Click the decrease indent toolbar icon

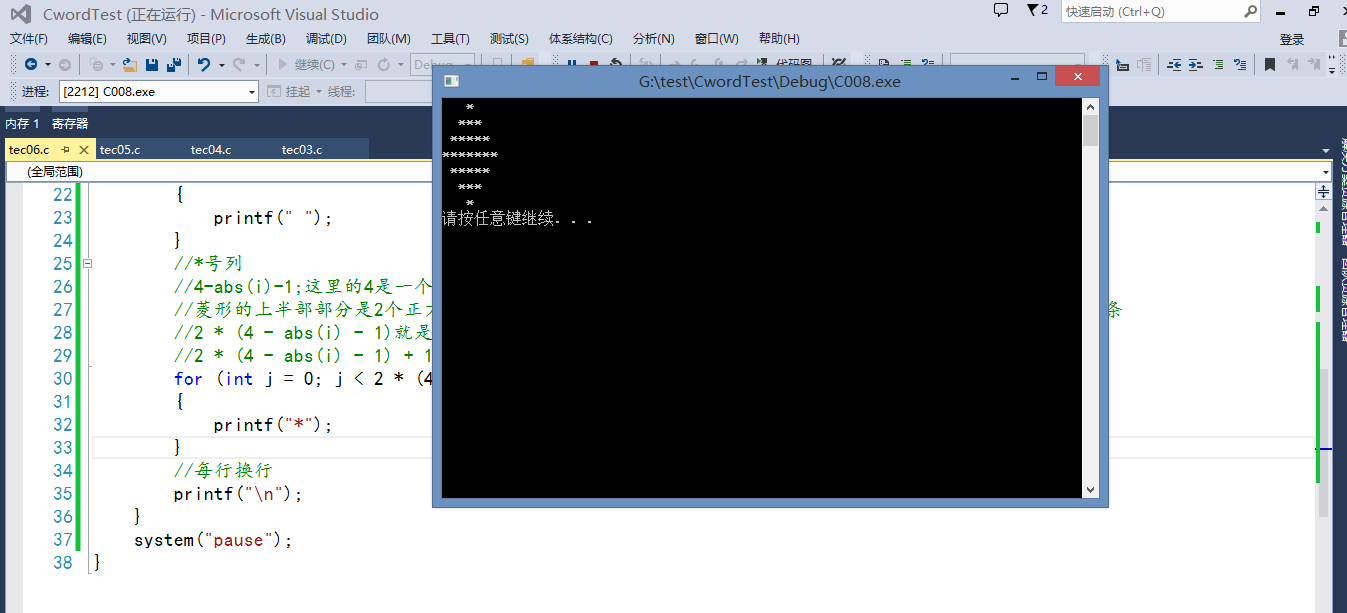coord(1173,64)
